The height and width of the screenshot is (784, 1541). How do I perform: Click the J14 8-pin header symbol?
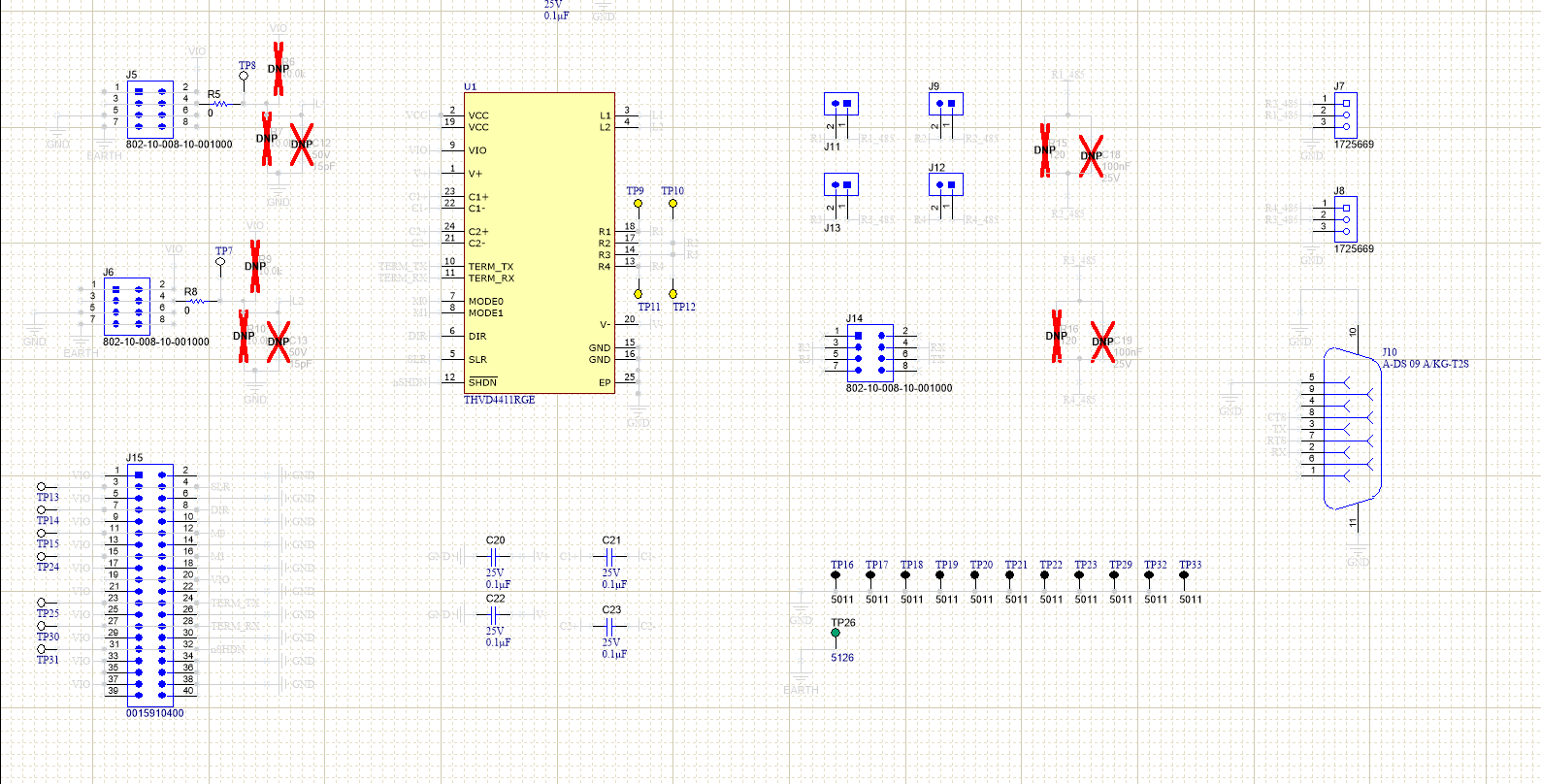(869, 351)
